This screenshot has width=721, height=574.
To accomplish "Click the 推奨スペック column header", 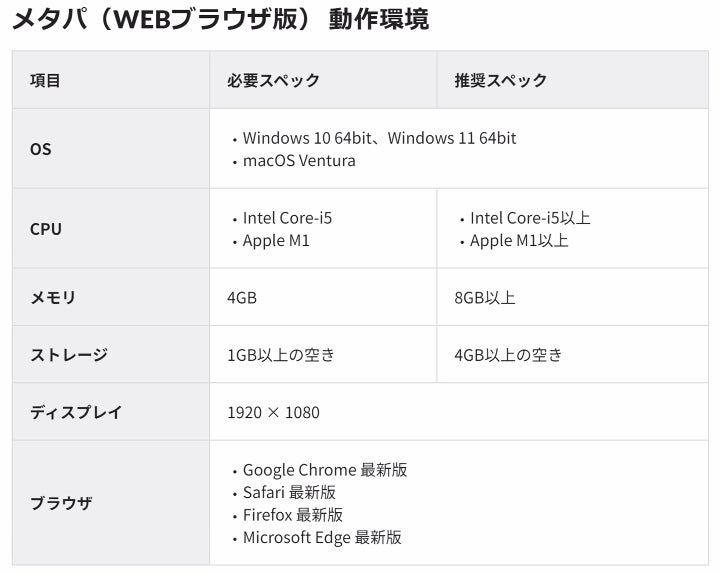I will (x=500, y=80).
